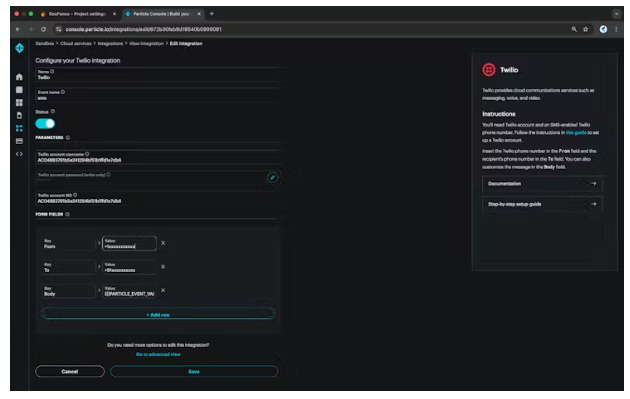
Task: Click info icon beside Twilio account password
Action: point(108,174)
